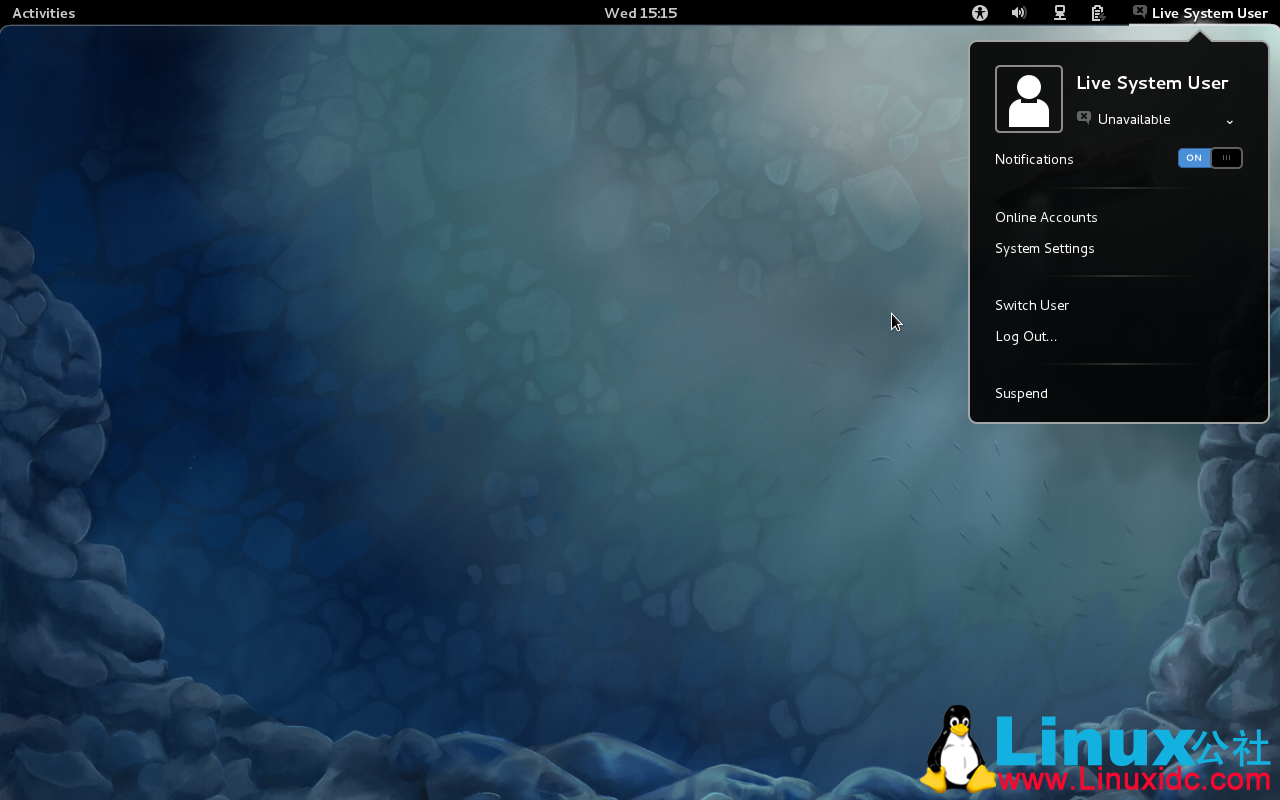The width and height of the screenshot is (1280, 800).
Task: Select Log Out from the user menu
Action: click(x=1026, y=336)
